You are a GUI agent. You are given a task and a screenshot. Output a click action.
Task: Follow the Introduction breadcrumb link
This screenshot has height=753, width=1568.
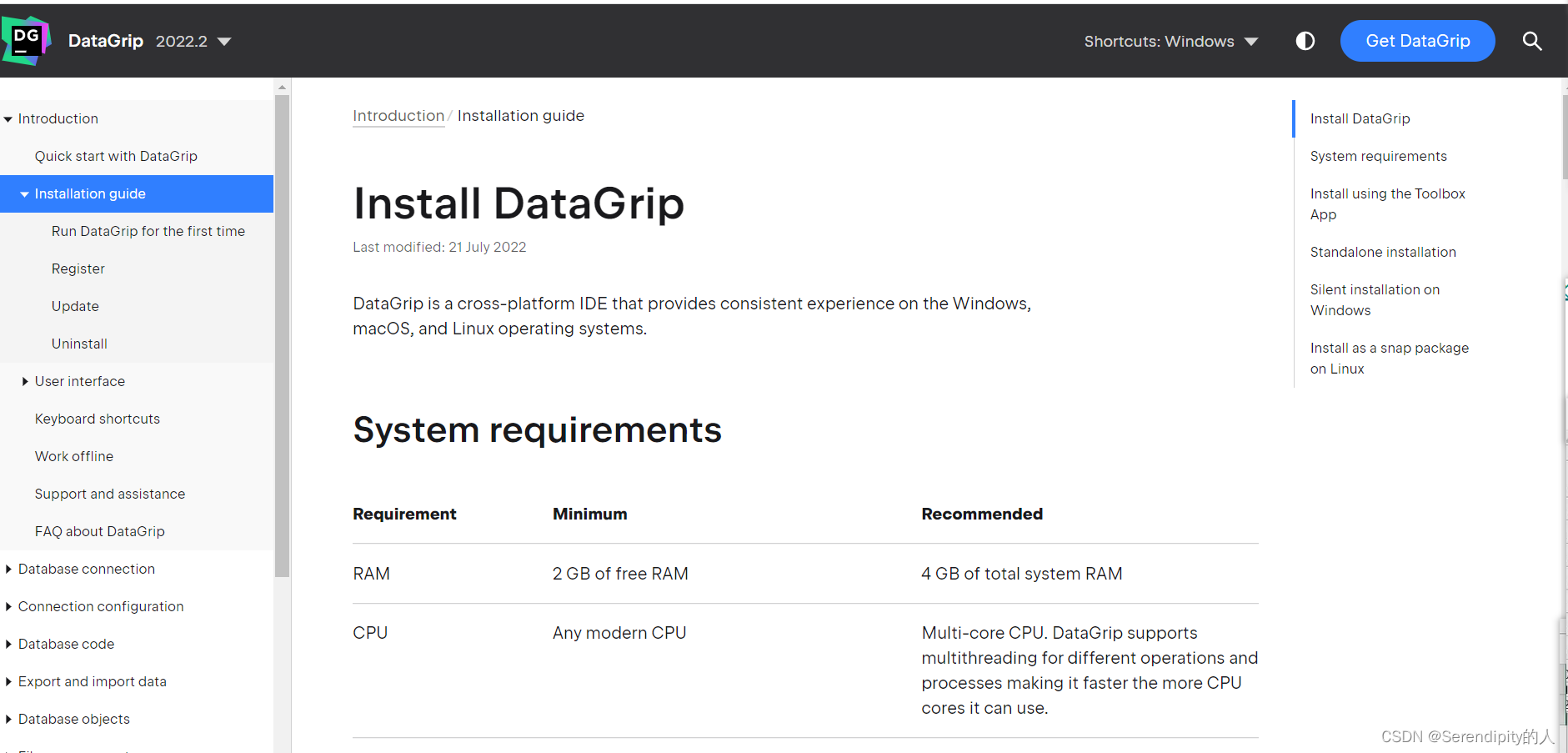click(398, 116)
